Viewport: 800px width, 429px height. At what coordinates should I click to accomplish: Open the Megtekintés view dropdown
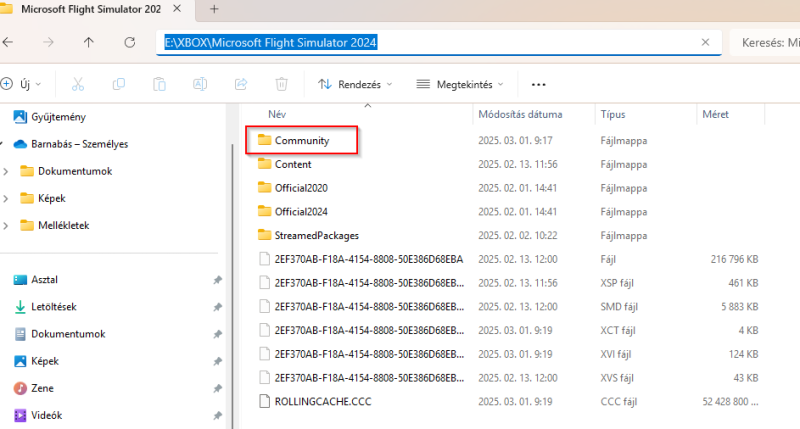460,84
